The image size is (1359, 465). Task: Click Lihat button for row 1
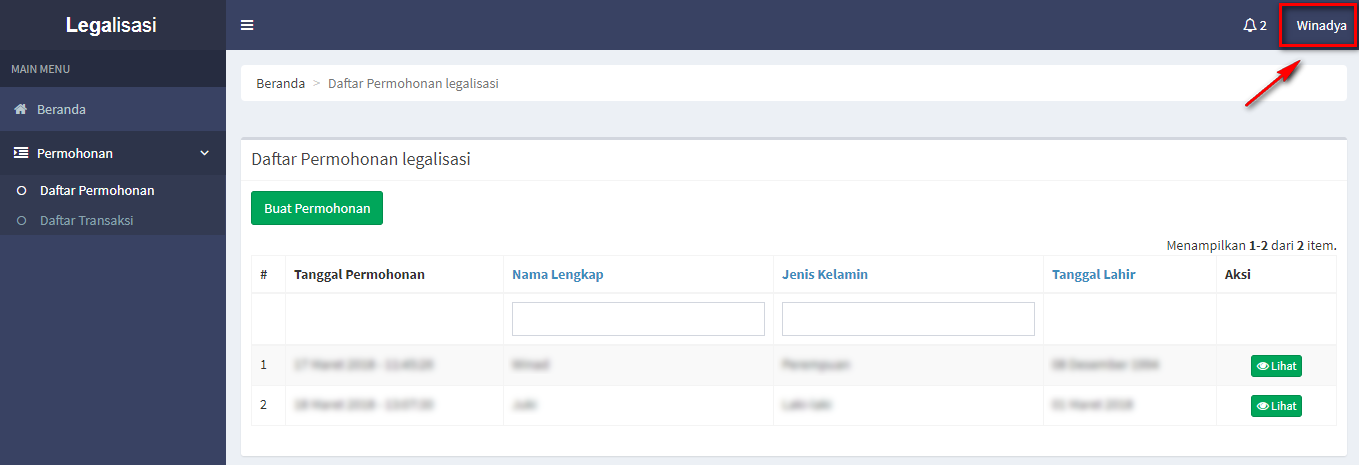point(1276,366)
